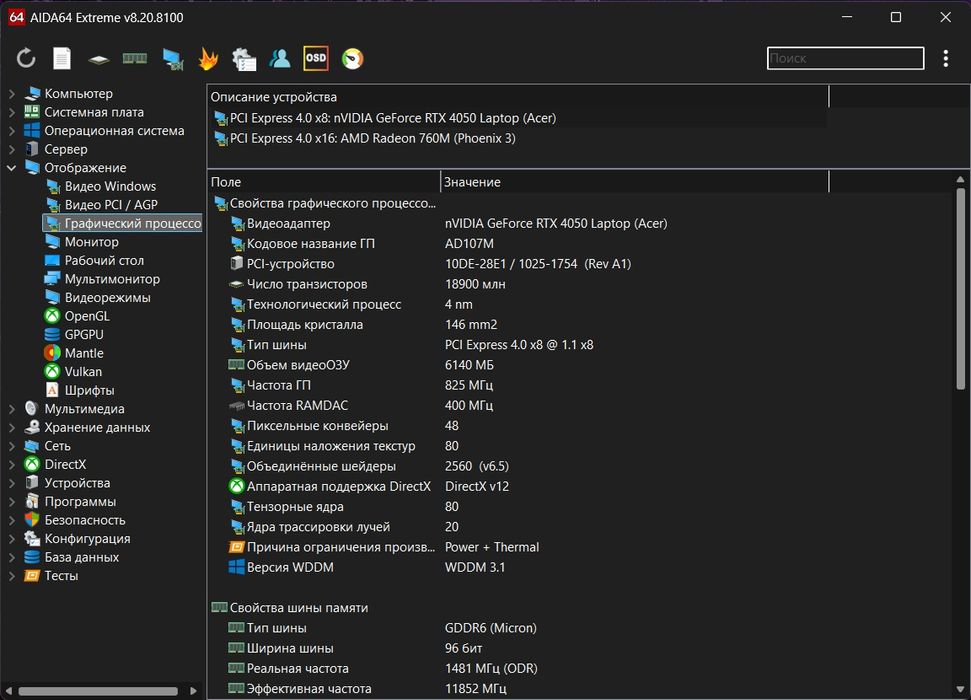The image size is (971, 700).
Task: Click the Refresh toolbar icon
Action: 25,59
